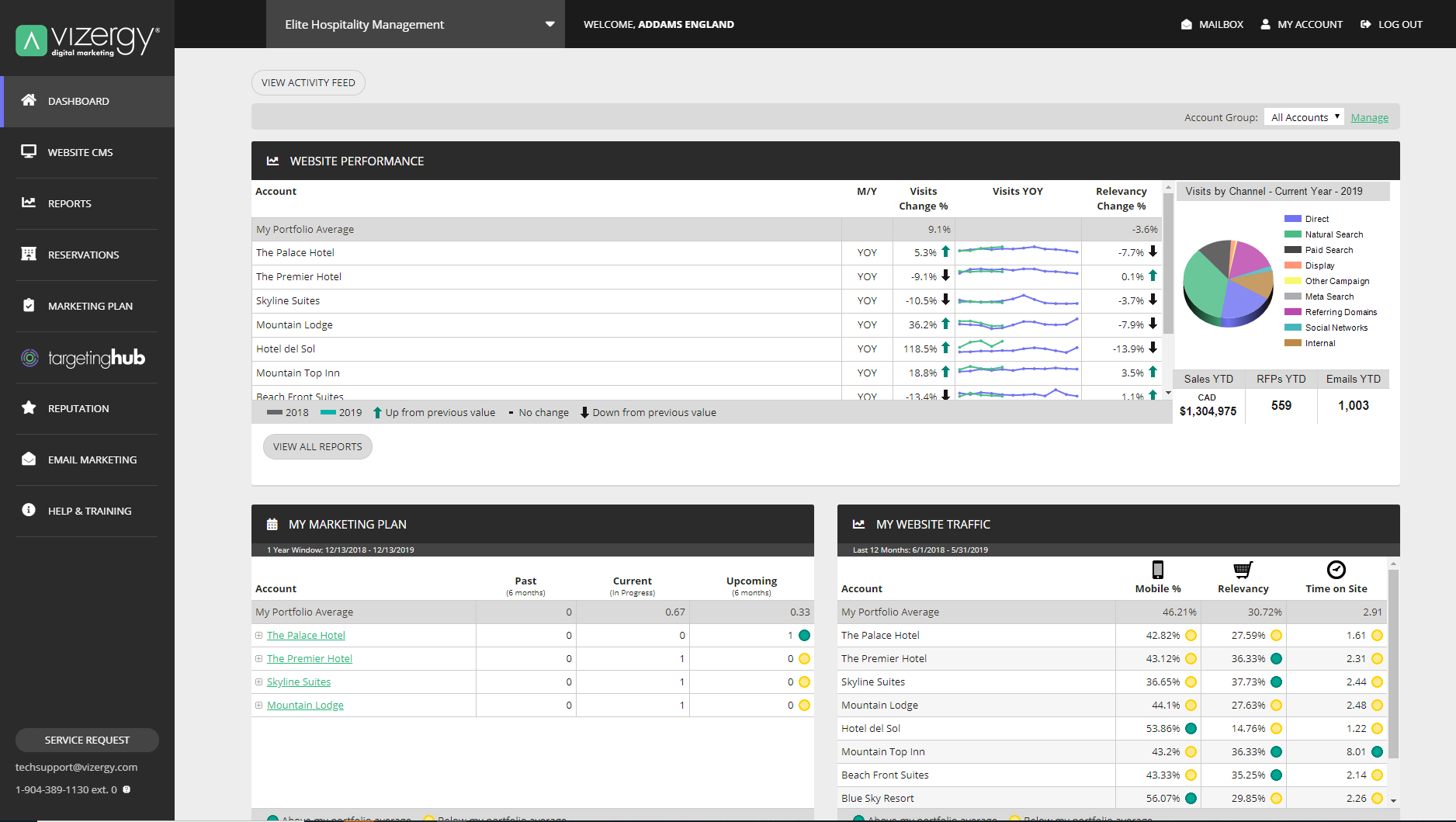
Task: Expand The Premier Hotel marketing plan row
Action: [x=259, y=658]
